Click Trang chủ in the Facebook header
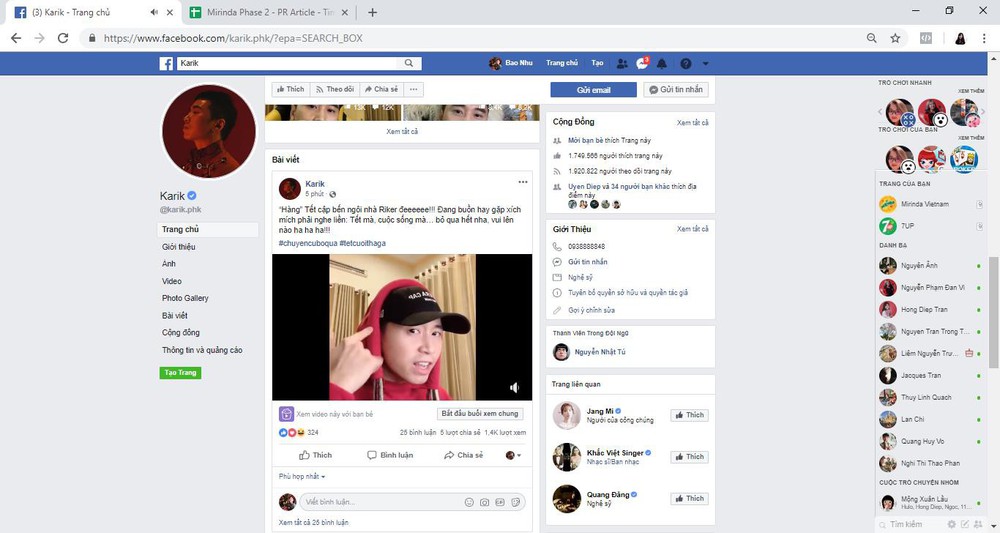1000x533 pixels. pos(562,63)
